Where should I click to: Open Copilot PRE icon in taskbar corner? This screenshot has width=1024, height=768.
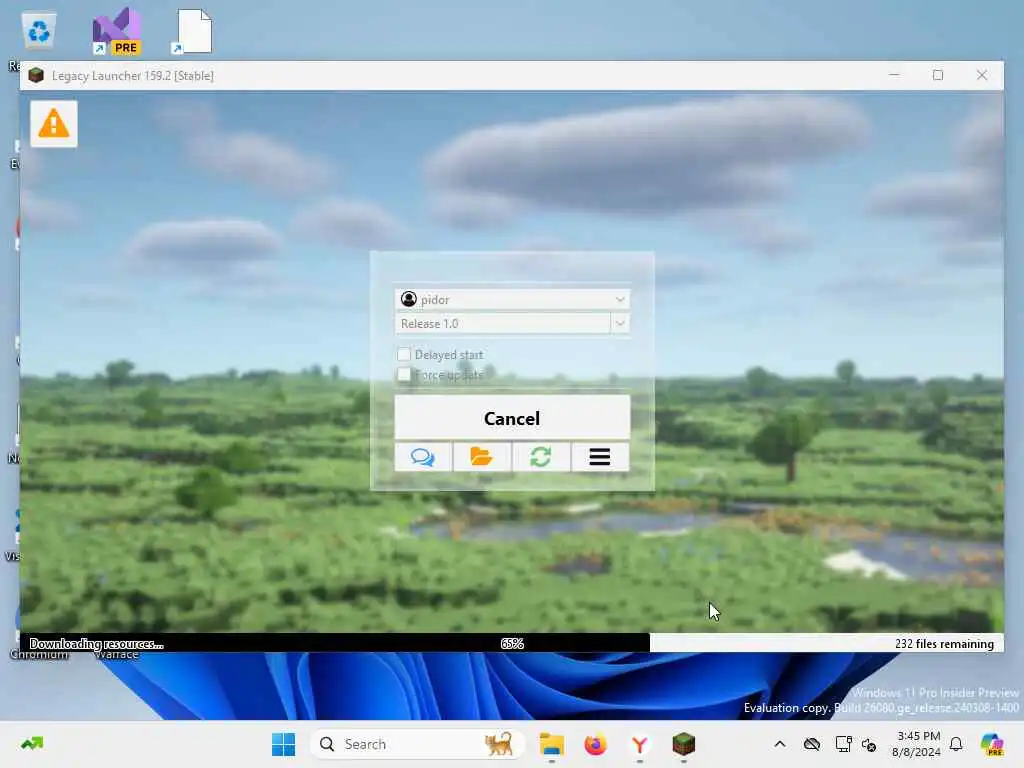pyautogui.click(x=992, y=744)
